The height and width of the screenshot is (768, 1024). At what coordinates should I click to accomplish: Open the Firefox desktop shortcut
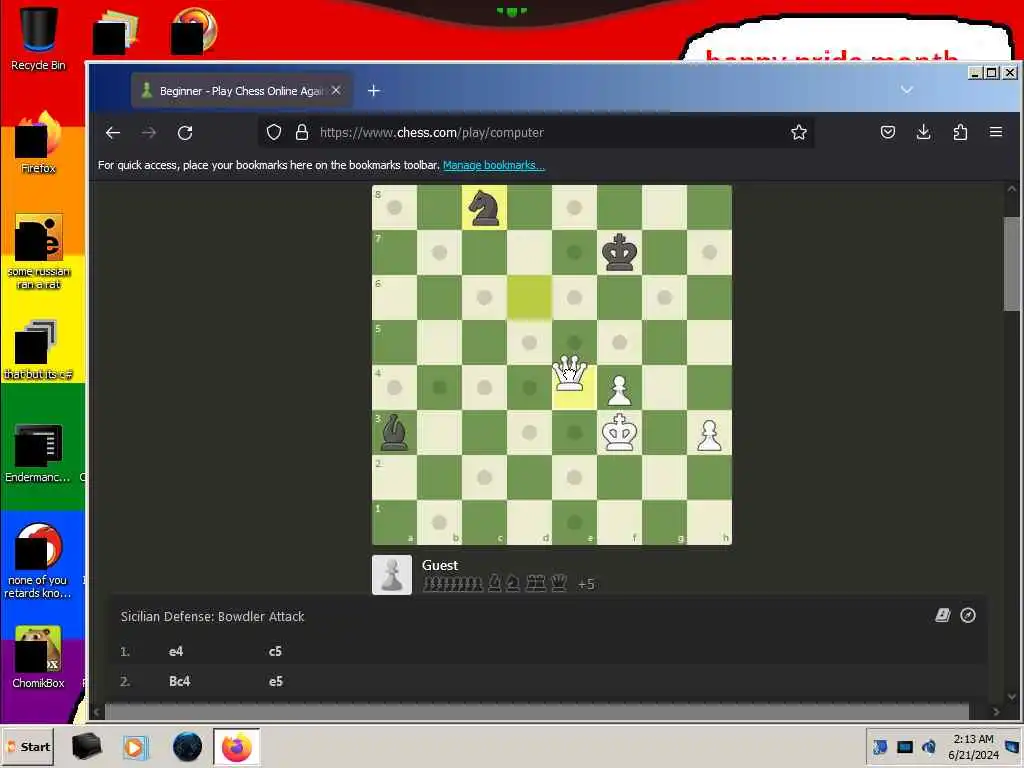coord(38,142)
